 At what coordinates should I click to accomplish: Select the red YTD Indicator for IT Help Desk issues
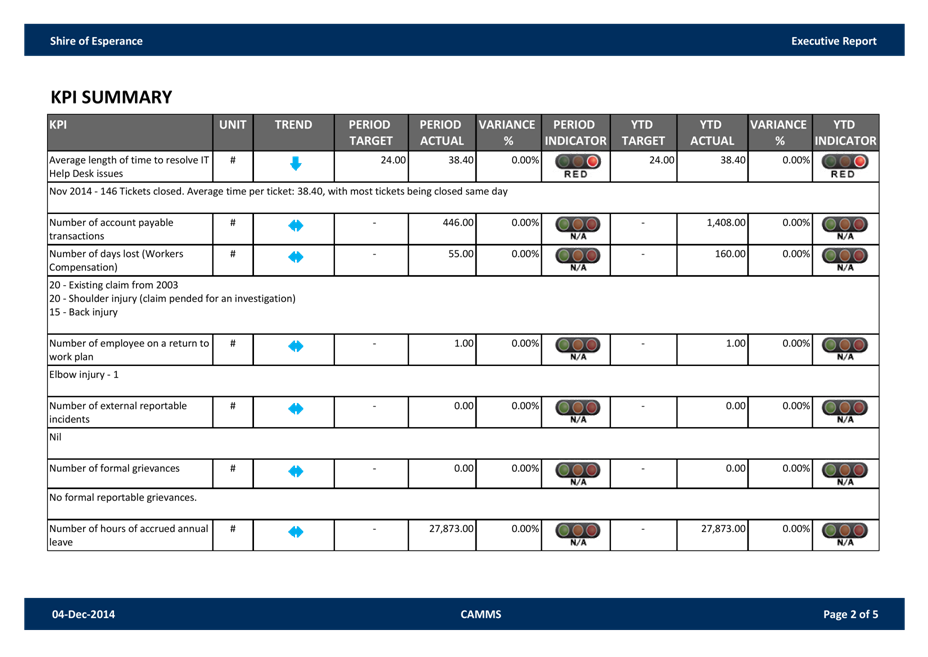tap(860, 161)
